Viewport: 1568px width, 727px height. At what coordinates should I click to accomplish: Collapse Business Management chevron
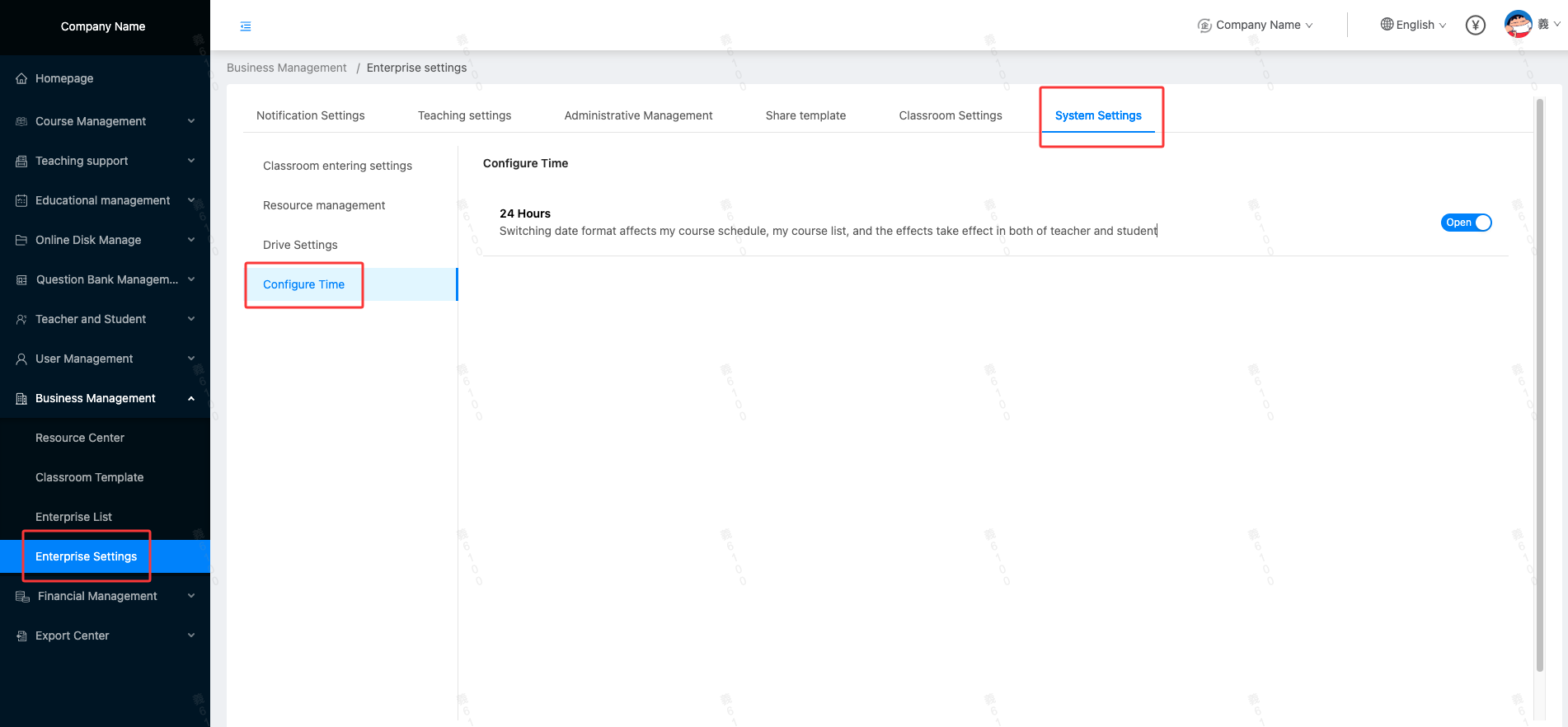pos(191,398)
